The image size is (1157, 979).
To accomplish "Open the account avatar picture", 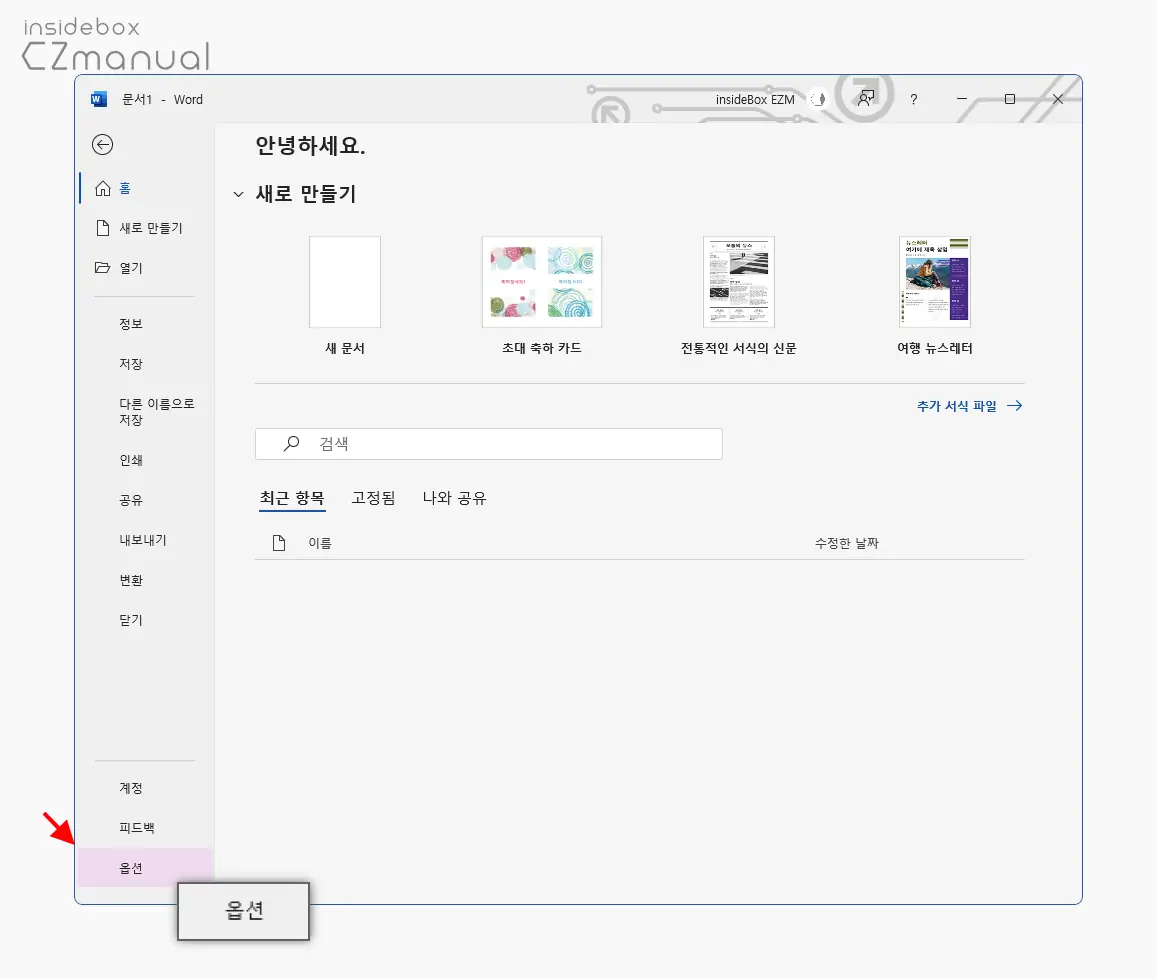I will click(x=818, y=99).
